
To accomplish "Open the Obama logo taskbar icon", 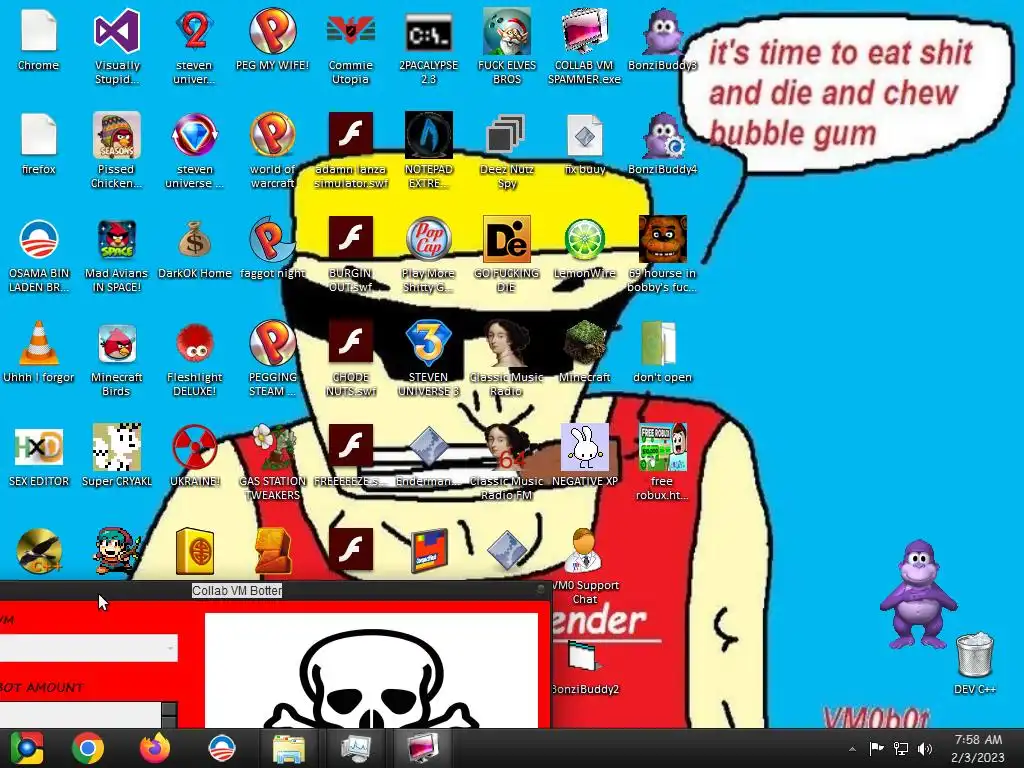I will click(x=221, y=748).
